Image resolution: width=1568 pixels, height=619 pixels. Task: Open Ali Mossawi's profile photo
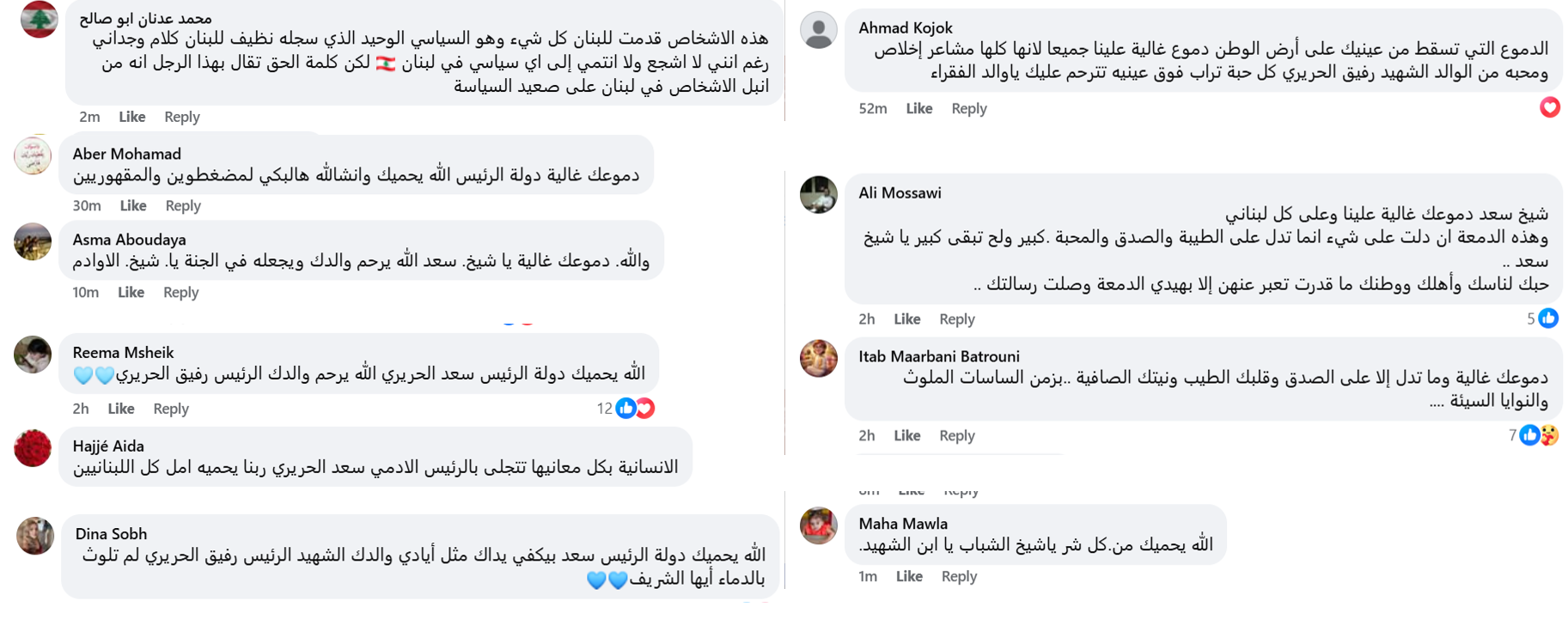[818, 195]
